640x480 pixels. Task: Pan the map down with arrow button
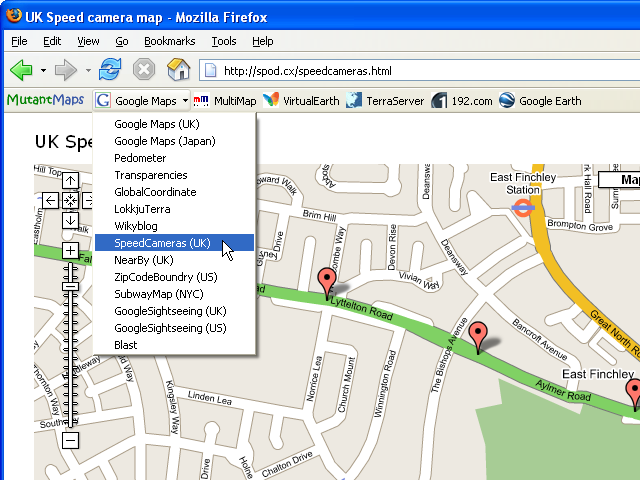[70, 220]
